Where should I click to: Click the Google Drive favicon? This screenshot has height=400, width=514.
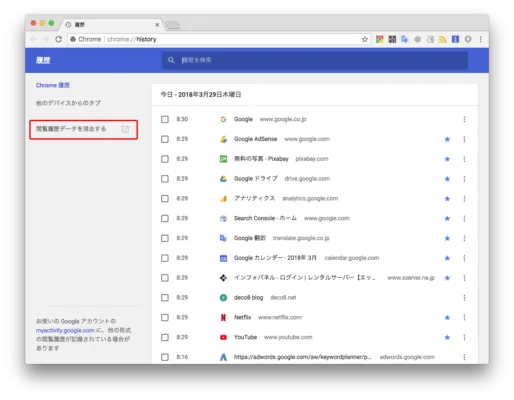tap(223, 179)
